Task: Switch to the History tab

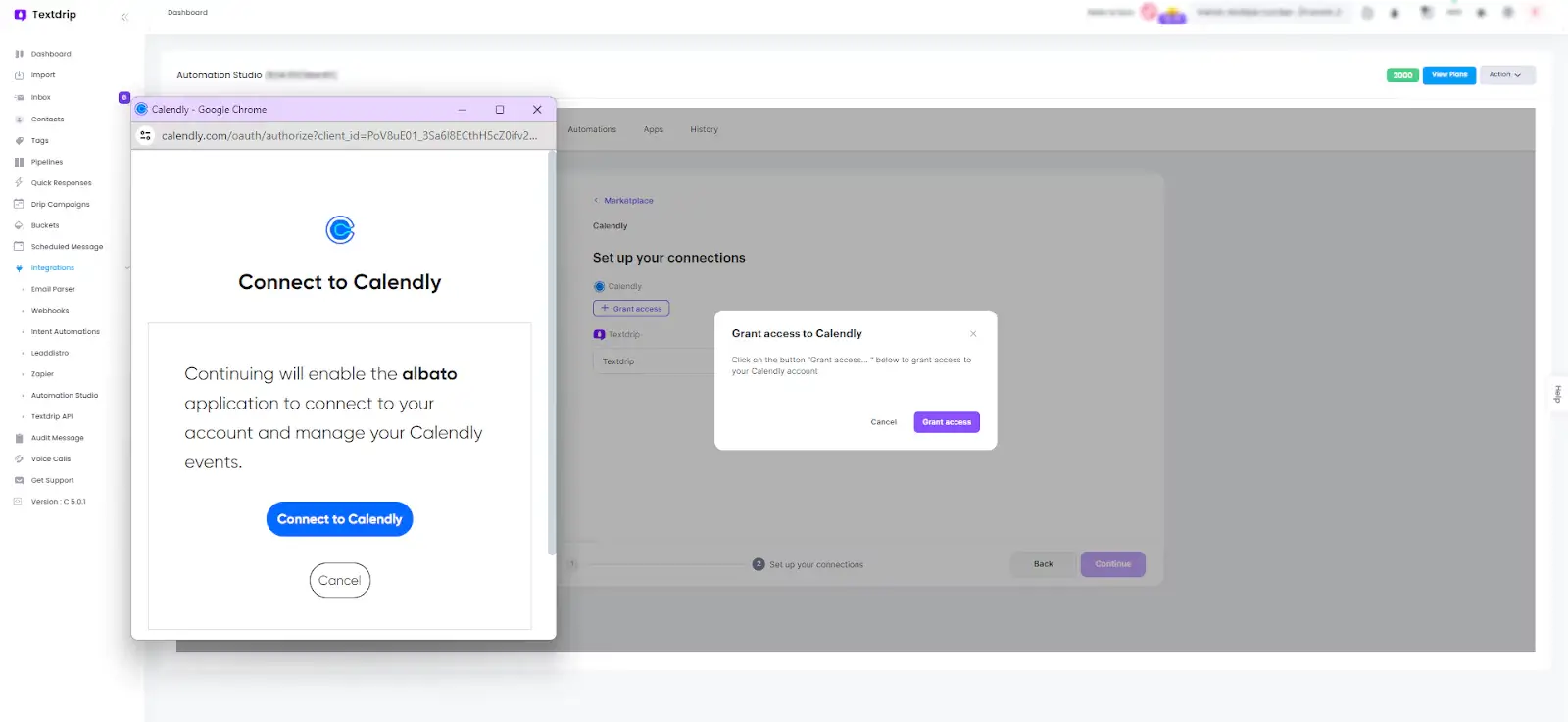Action: coord(704,129)
